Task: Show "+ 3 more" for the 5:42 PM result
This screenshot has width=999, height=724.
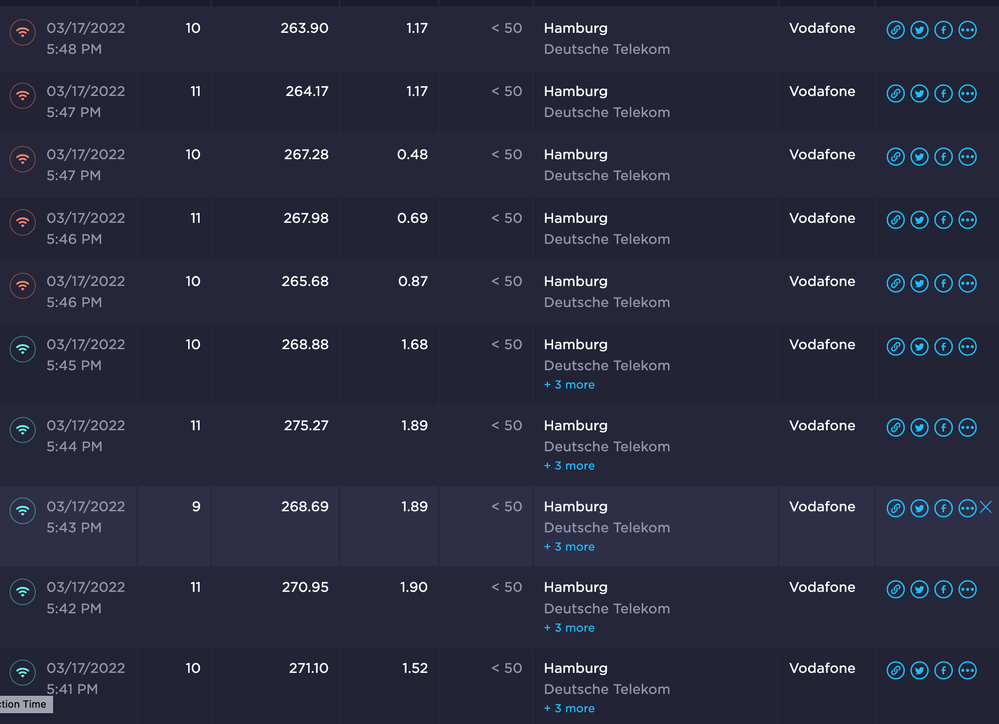Action: pyautogui.click(x=569, y=628)
